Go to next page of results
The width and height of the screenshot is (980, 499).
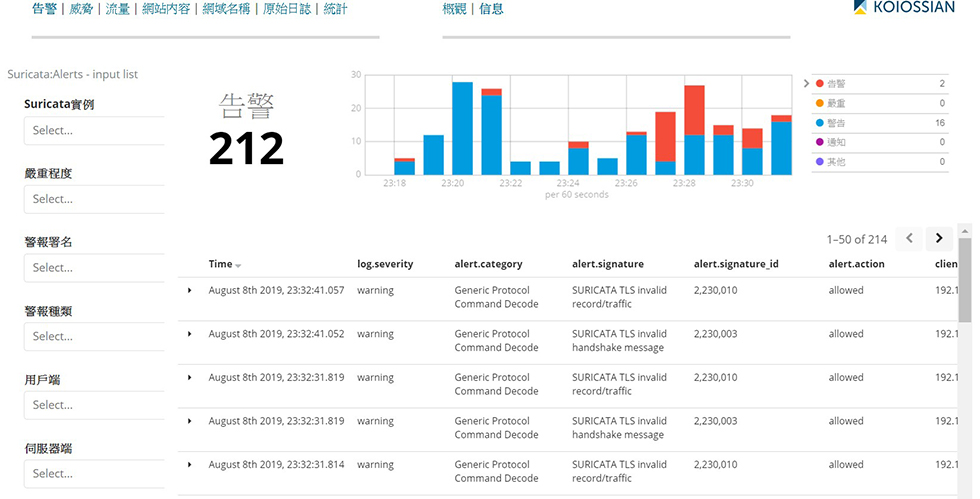(938, 238)
